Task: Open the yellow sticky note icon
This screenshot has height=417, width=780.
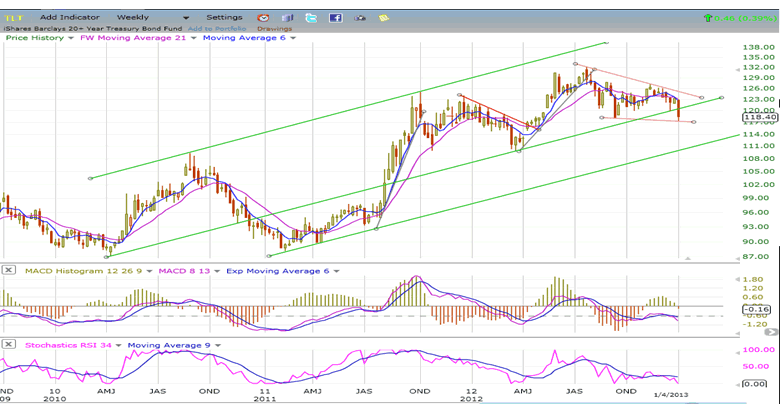Action: click(x=382, y=18)
